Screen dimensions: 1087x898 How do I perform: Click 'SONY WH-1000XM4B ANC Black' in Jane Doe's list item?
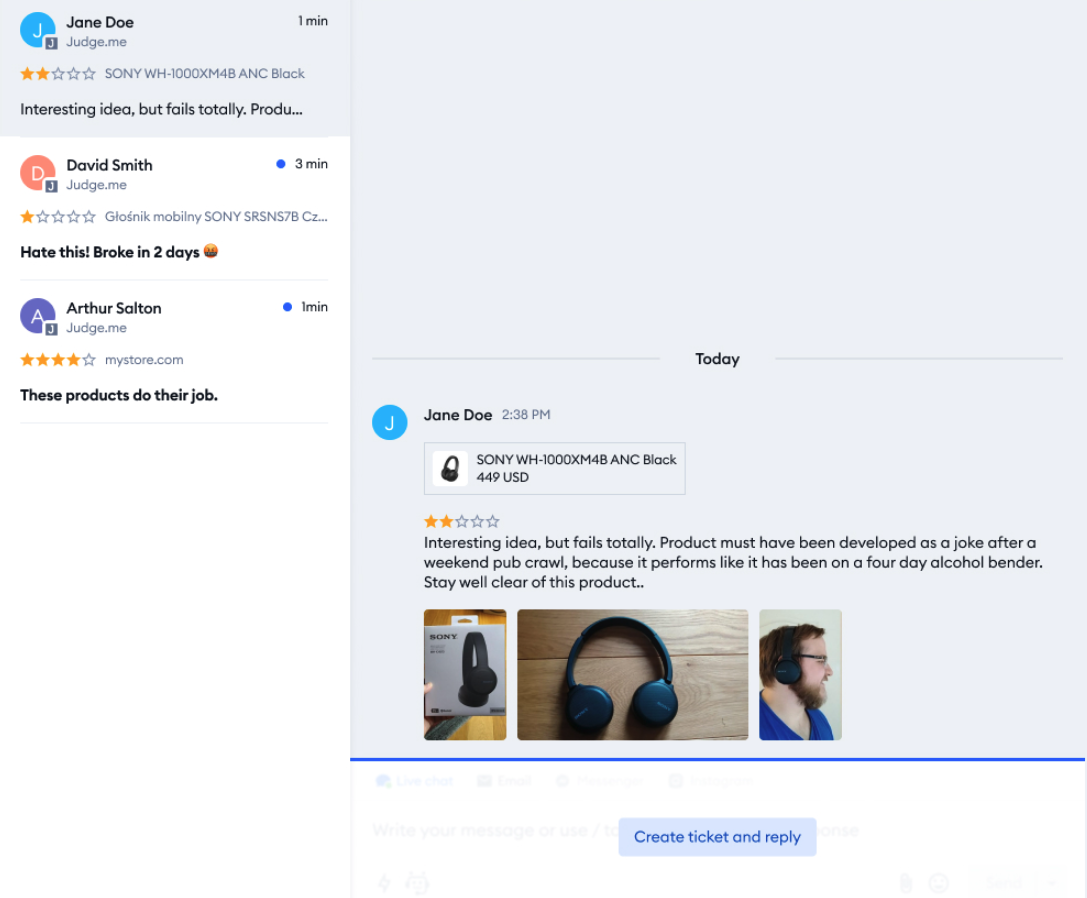tap(205, 74)
